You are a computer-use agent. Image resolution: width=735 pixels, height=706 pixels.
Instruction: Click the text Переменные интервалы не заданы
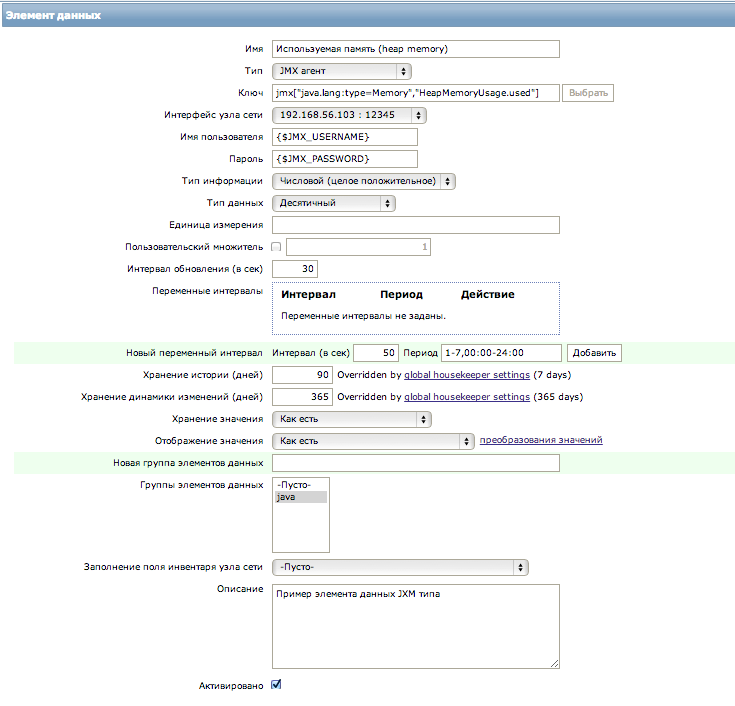point(363,316)
